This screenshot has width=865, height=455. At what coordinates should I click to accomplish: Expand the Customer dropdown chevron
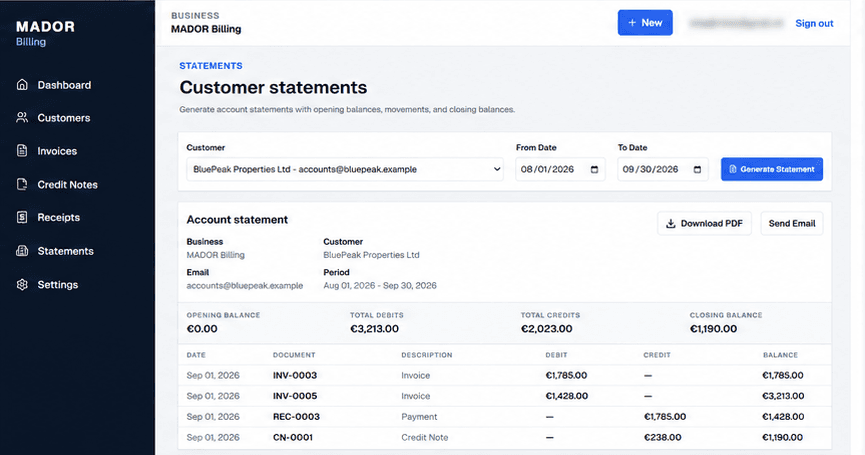[496, 169]
